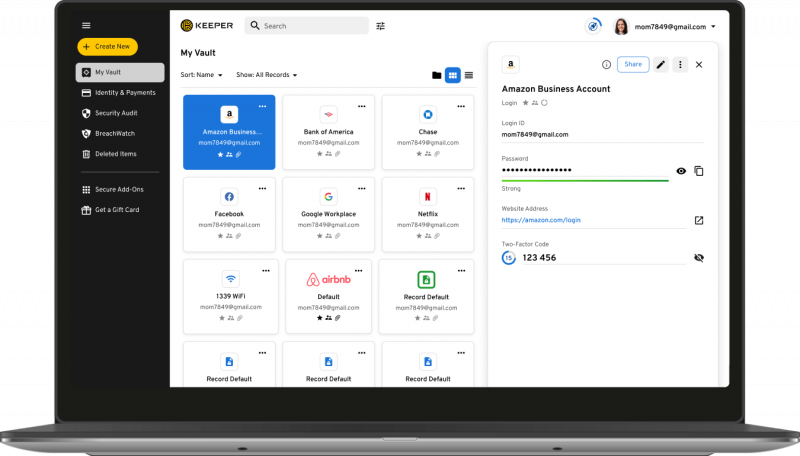Copy the password to clipboard
This screenshot has width=800, height=456.
click(x=699, y=171)
